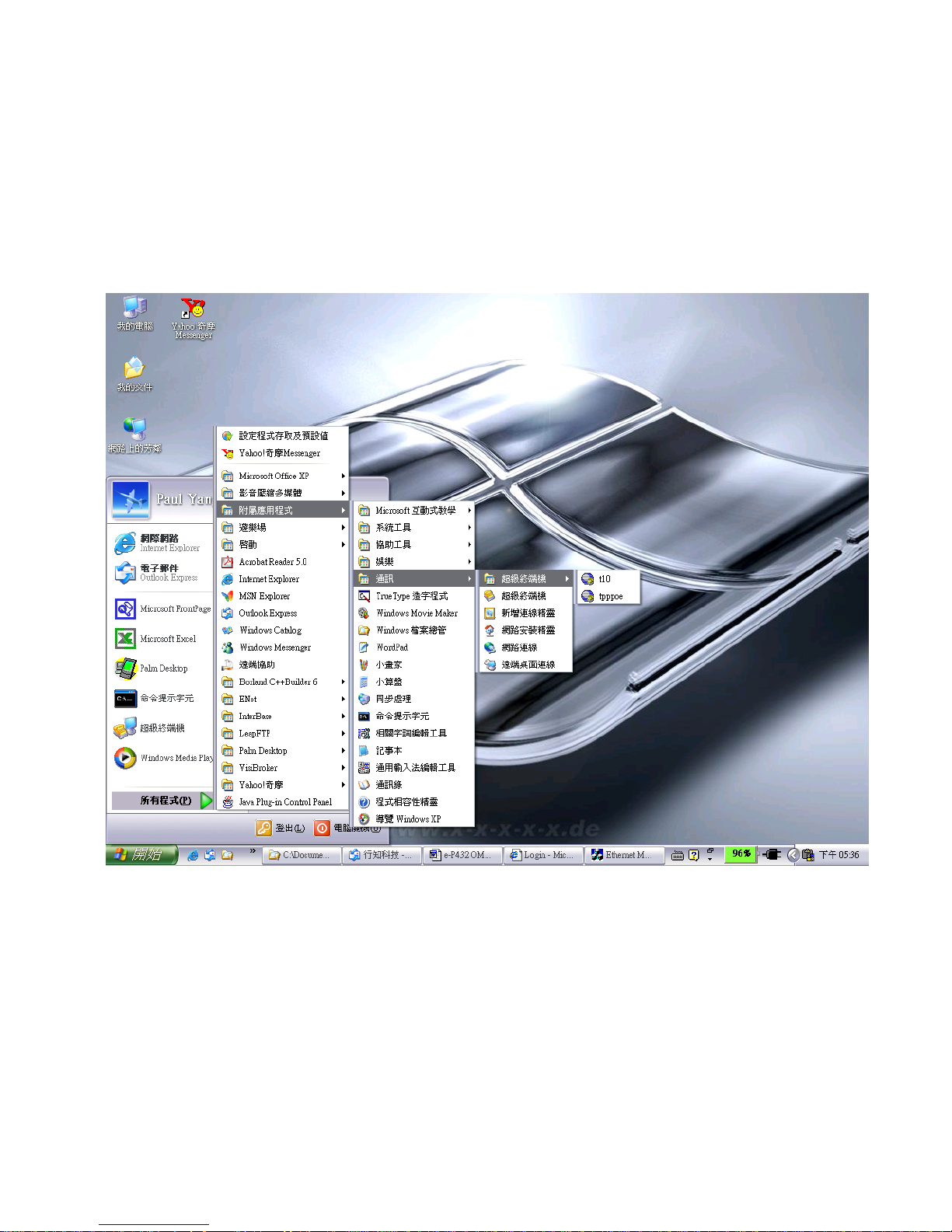This screenshot has height=1232, width=952.
Task: Switch to the Ethernet M... taskbar window
Action: [x=624, y=855]
